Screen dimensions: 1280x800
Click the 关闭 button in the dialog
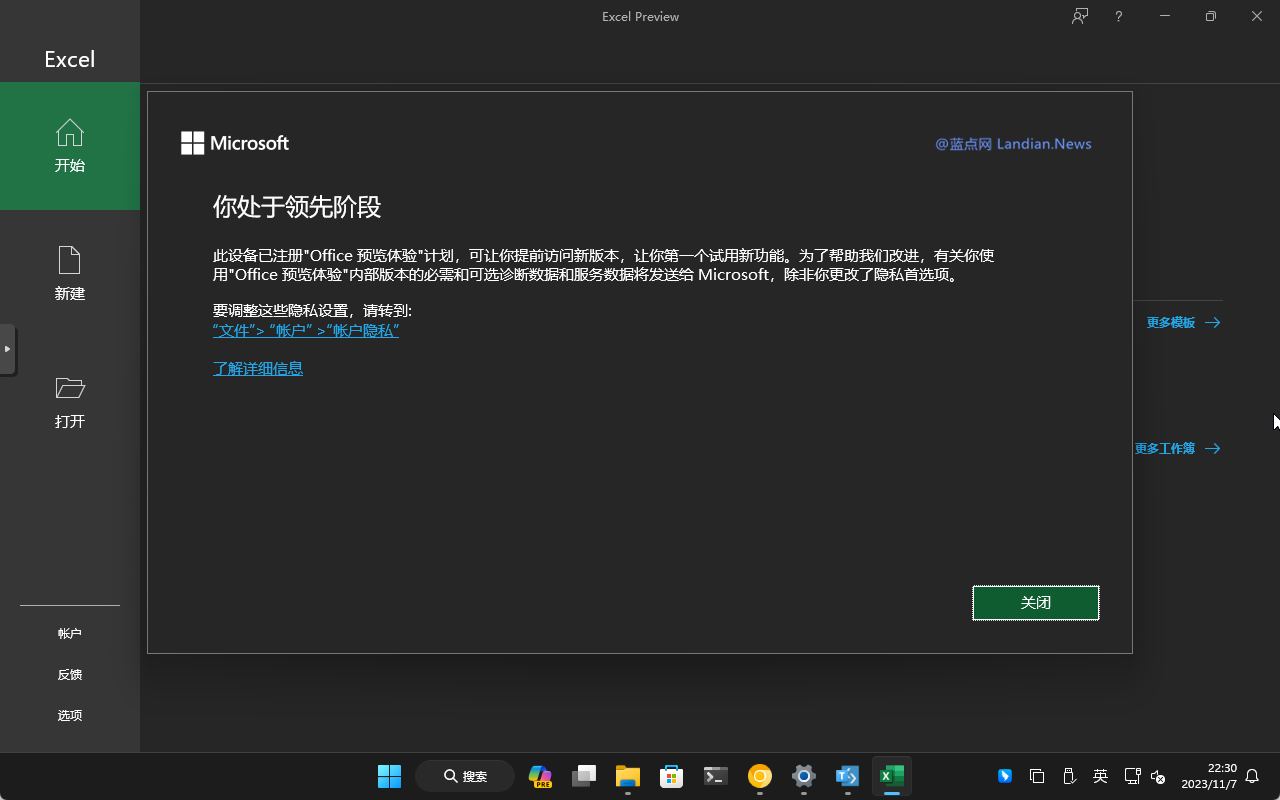[1035, 603]
